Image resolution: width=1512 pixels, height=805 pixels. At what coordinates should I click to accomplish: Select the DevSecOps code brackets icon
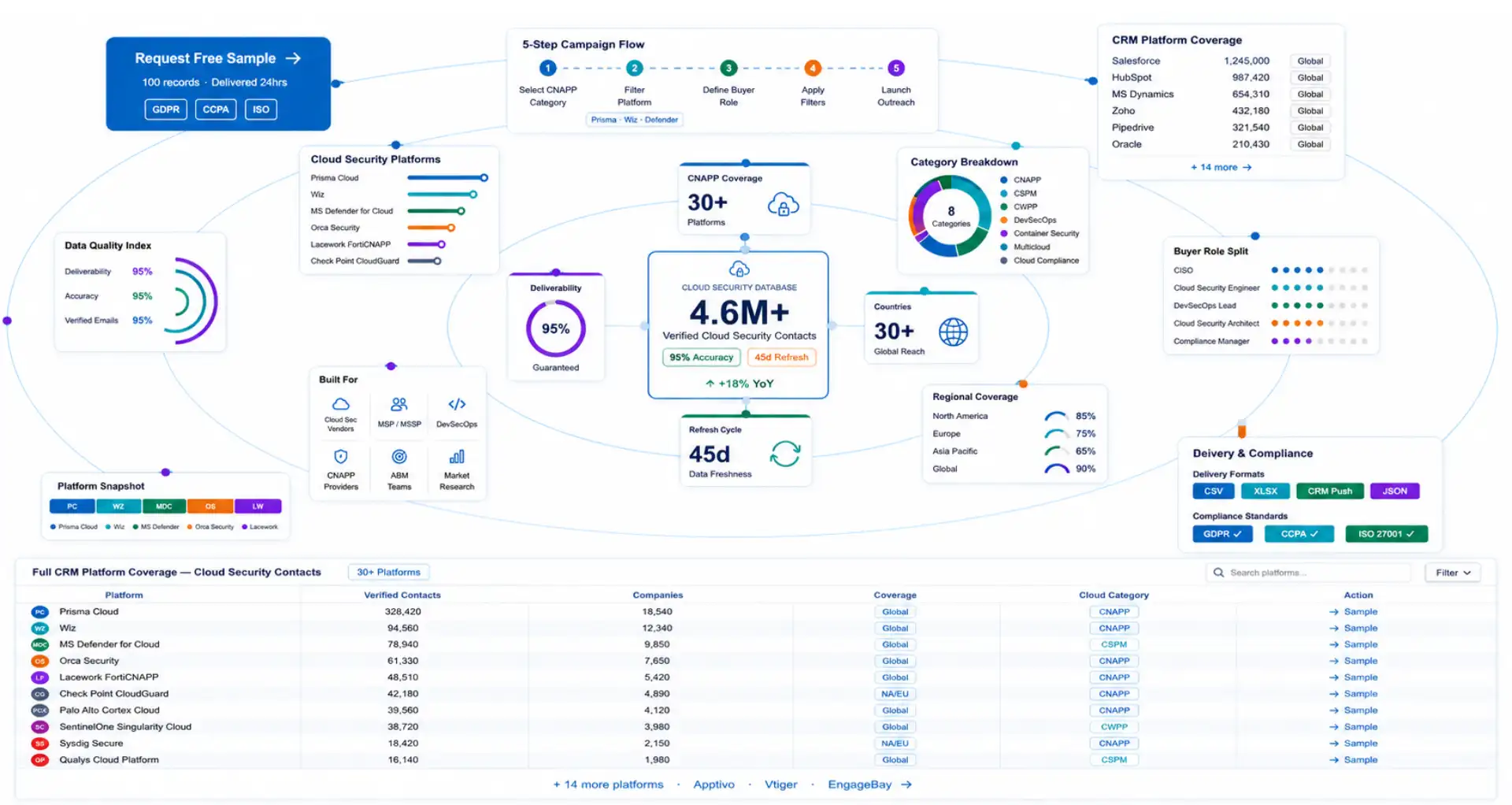(x=457, y=404)
